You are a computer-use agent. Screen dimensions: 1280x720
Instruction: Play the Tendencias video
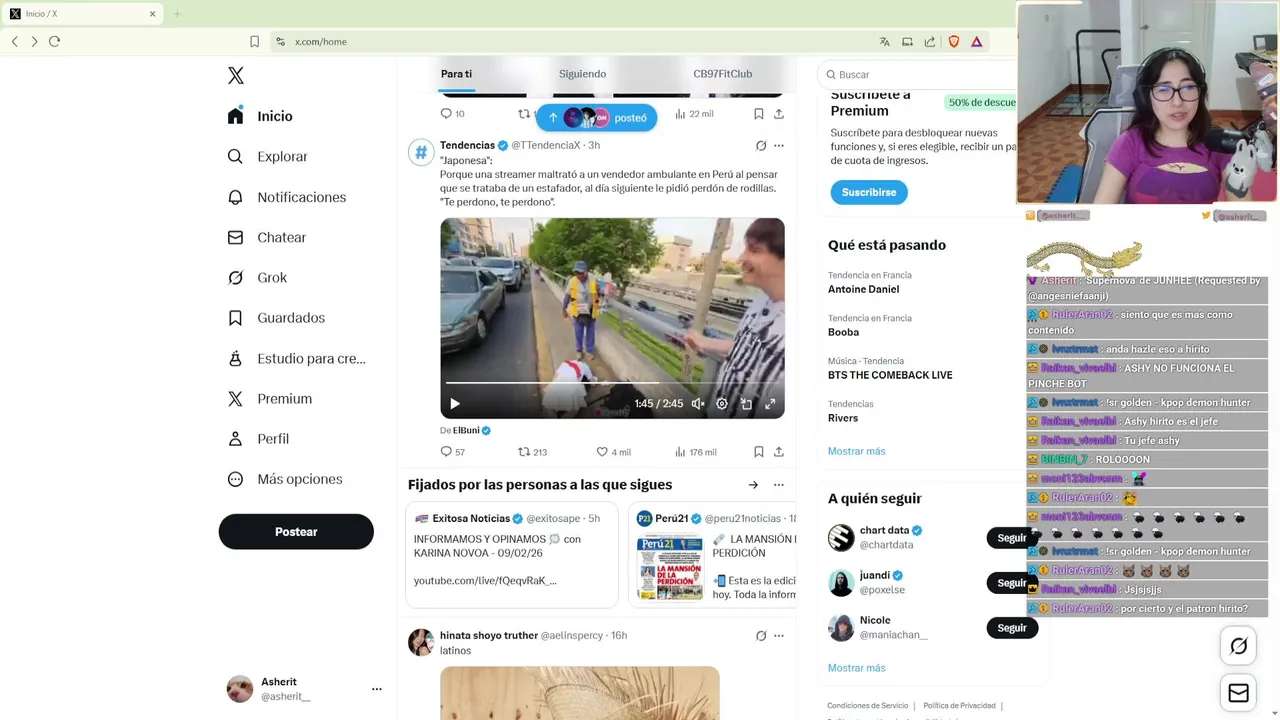pyautogui.click(x=454, y=404)
